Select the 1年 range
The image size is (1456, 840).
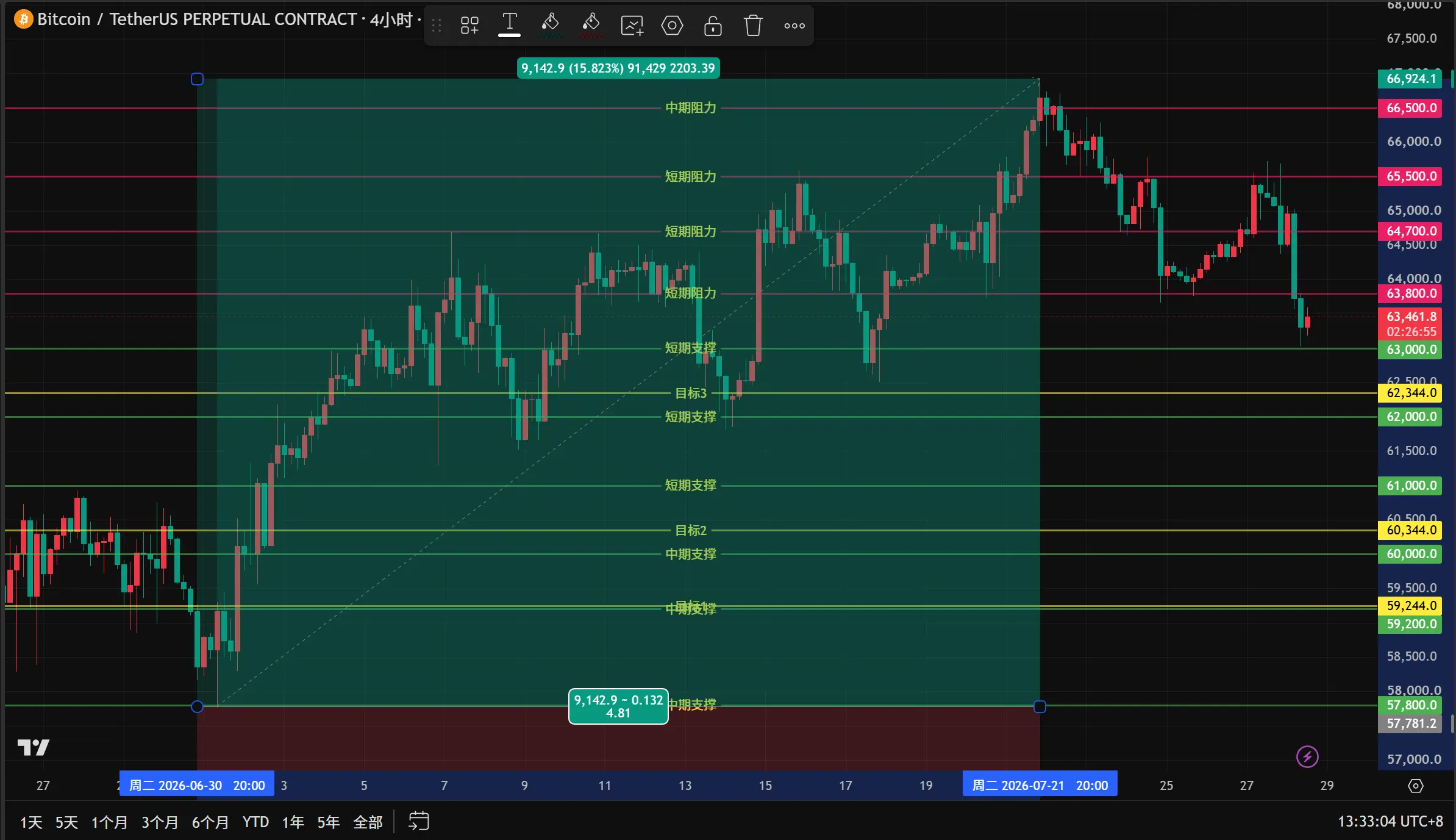pos(293,822)
